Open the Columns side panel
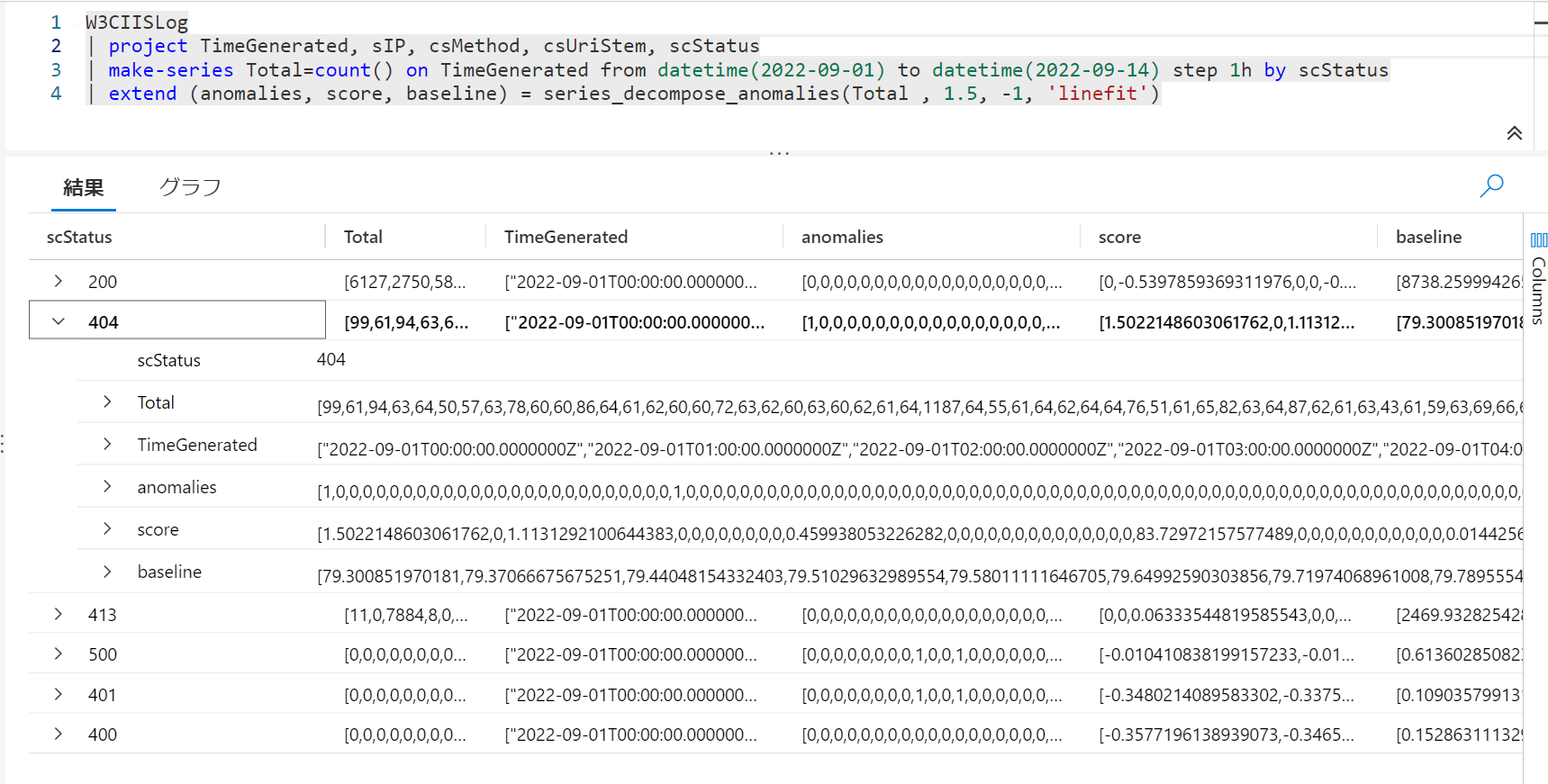This screenshot has width=1548, height=784. (x=1538, y=277)
